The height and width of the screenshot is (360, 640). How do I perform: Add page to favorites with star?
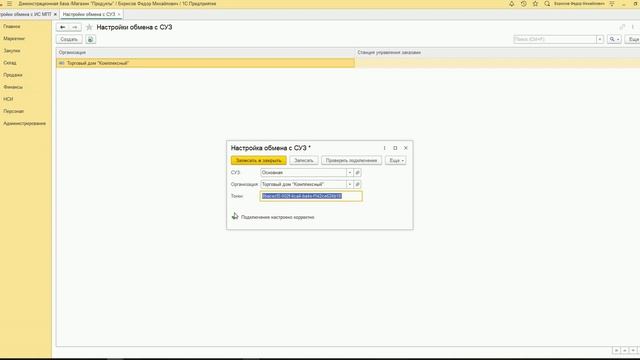click(x=89, y=27)
